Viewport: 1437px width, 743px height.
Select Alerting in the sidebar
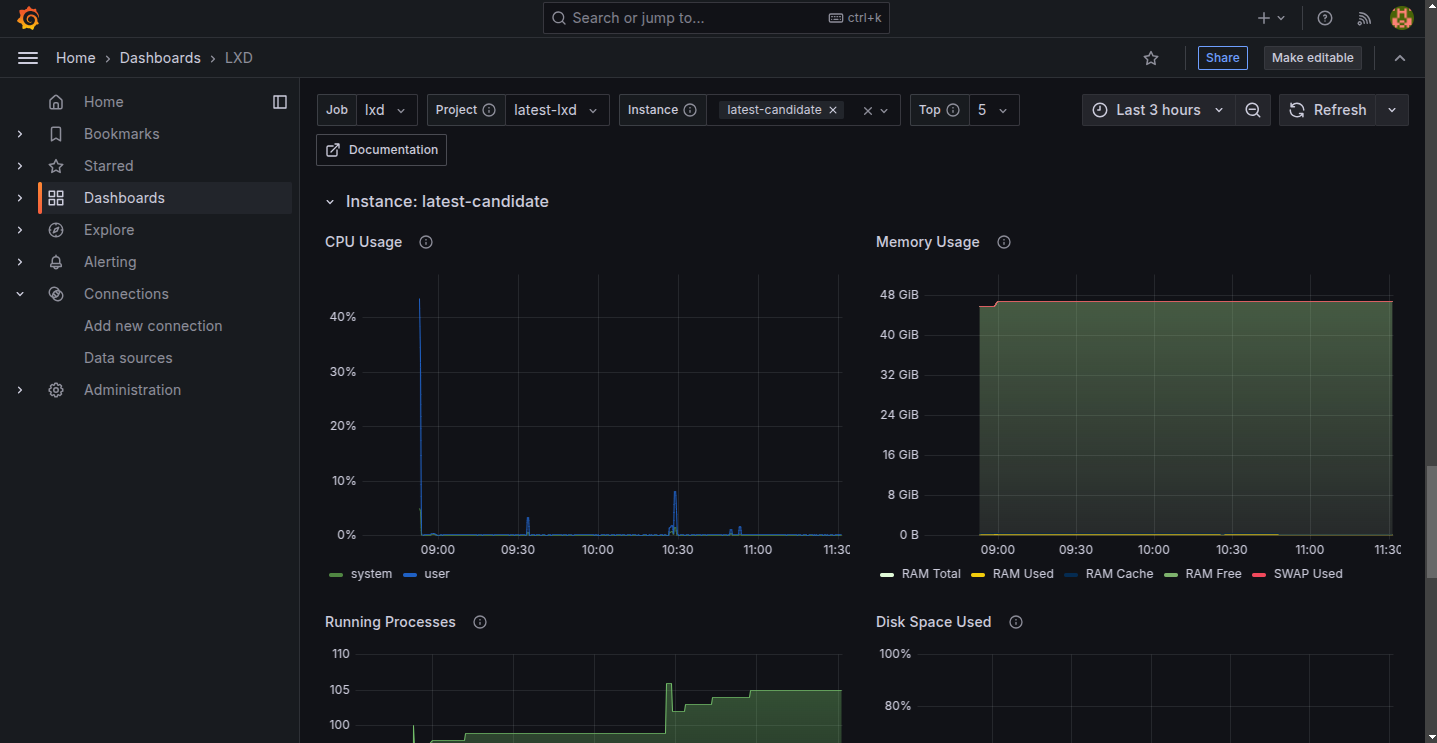110,261
